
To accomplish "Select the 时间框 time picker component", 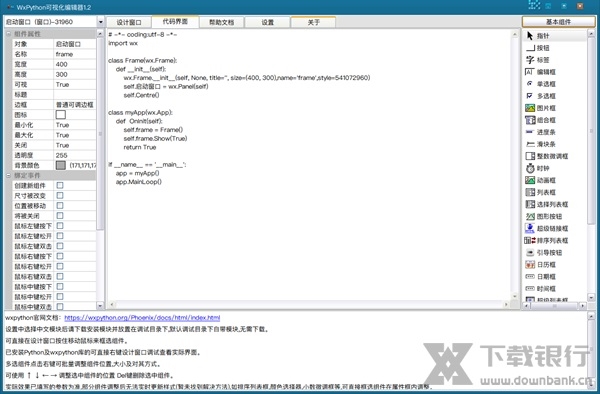I will pos(541,289).
